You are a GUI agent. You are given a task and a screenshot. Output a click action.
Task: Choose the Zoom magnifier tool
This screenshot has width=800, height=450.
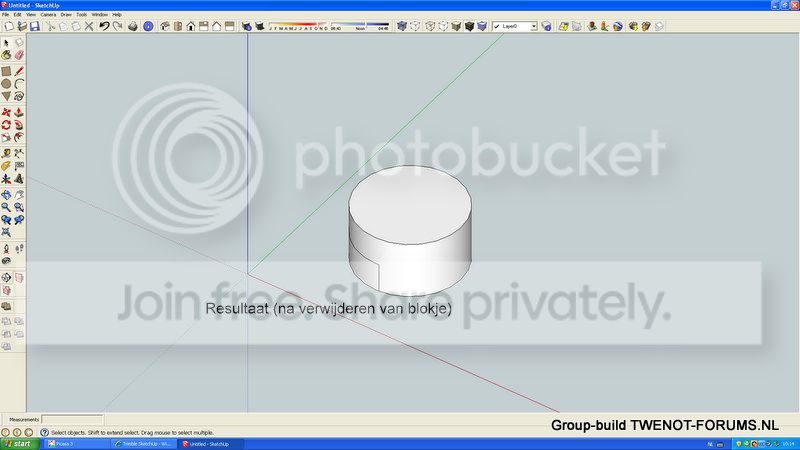coord(6,207)
